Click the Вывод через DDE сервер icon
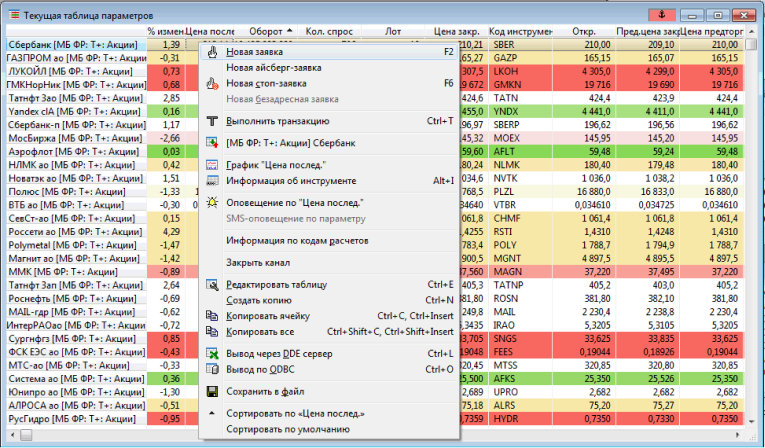Screen dimensions: 765x448 click(211, 354)
